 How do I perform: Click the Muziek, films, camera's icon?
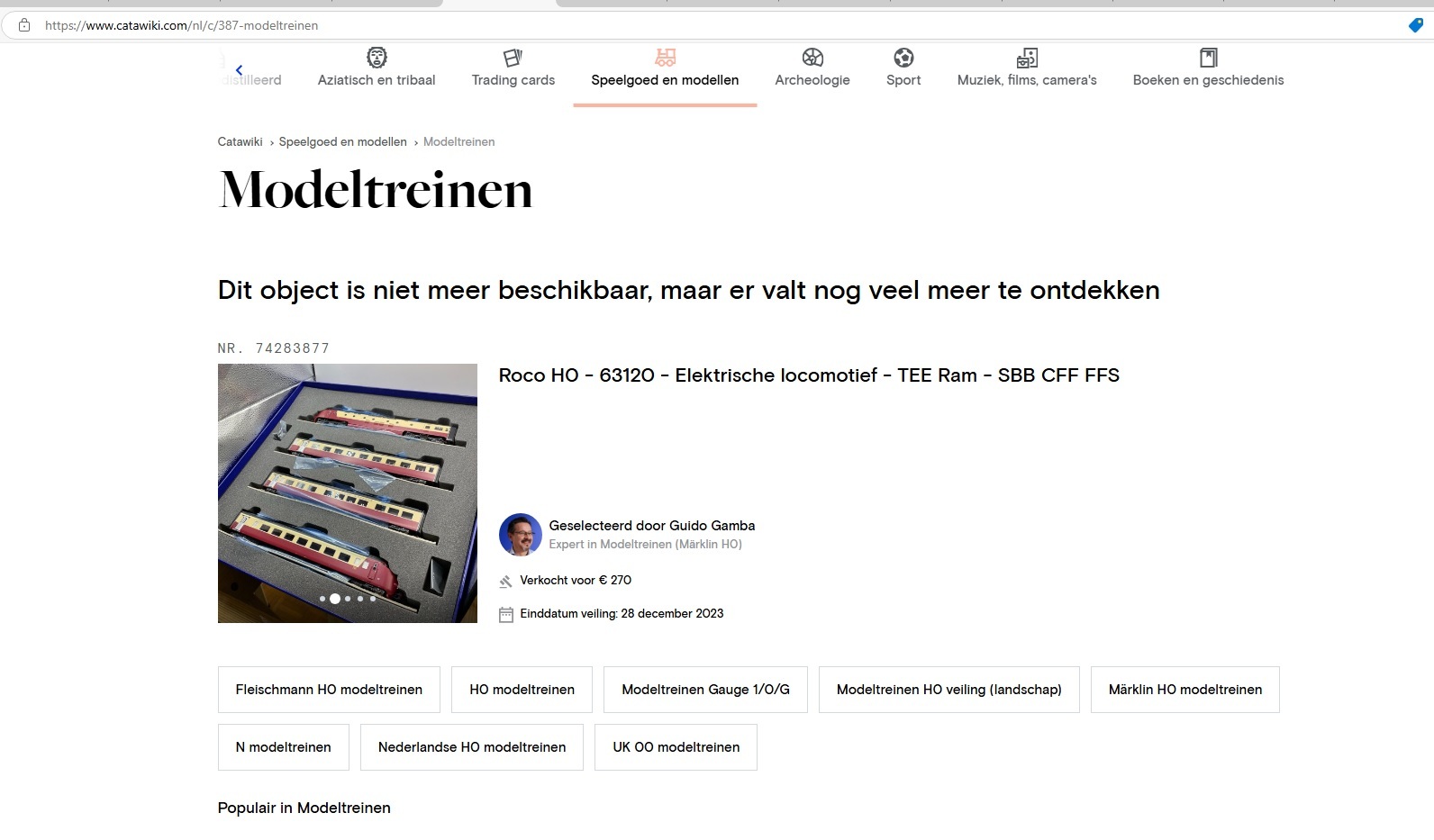[x=1027, y=58]
